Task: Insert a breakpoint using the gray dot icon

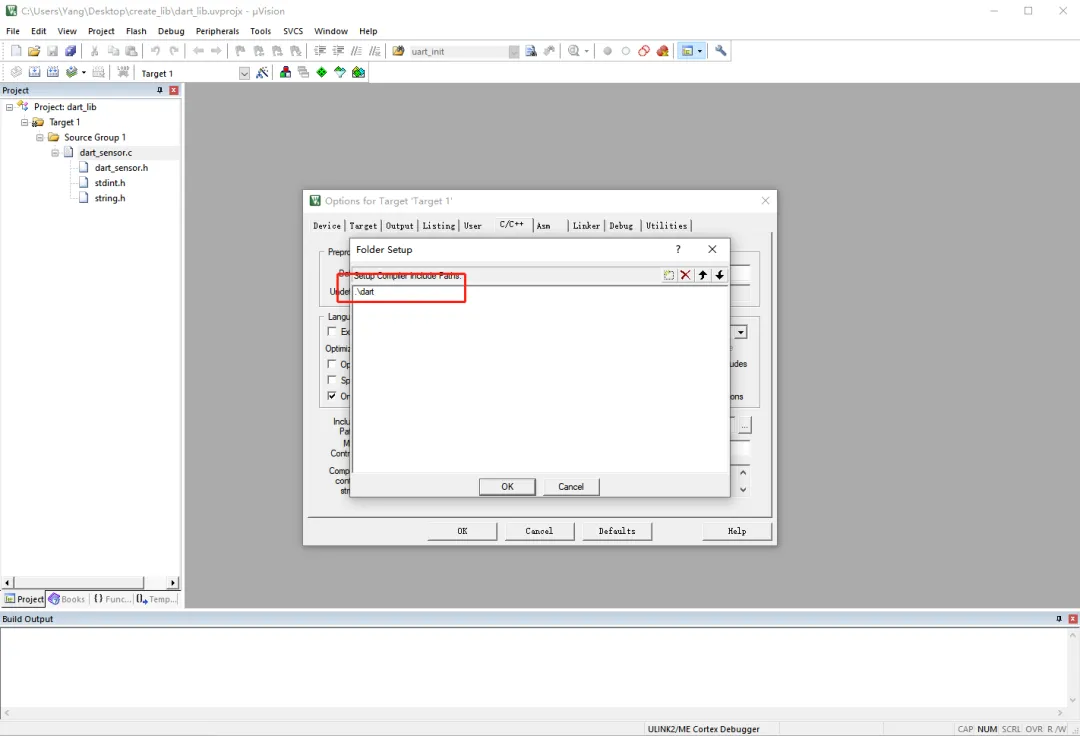Action: coord(608,51)
